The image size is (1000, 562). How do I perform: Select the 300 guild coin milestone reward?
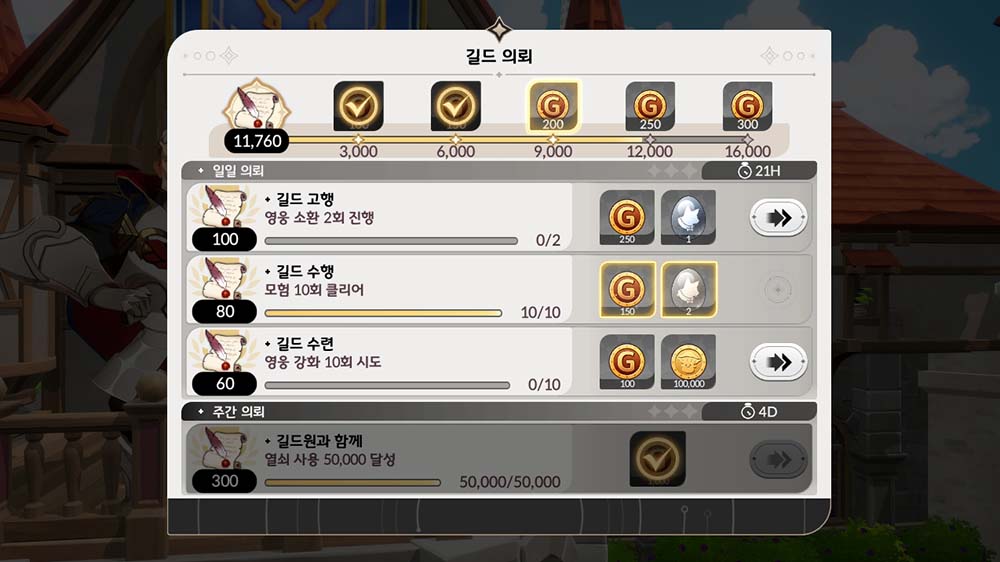[747, 107]
